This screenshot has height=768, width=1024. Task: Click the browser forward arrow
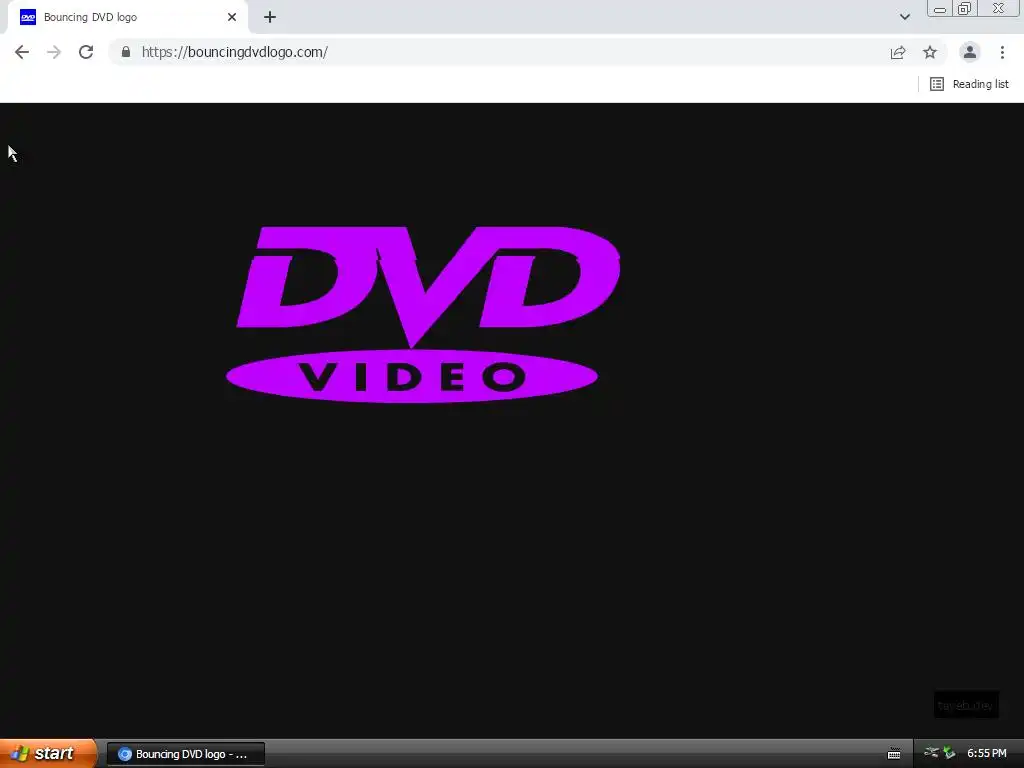click(54, 52)
